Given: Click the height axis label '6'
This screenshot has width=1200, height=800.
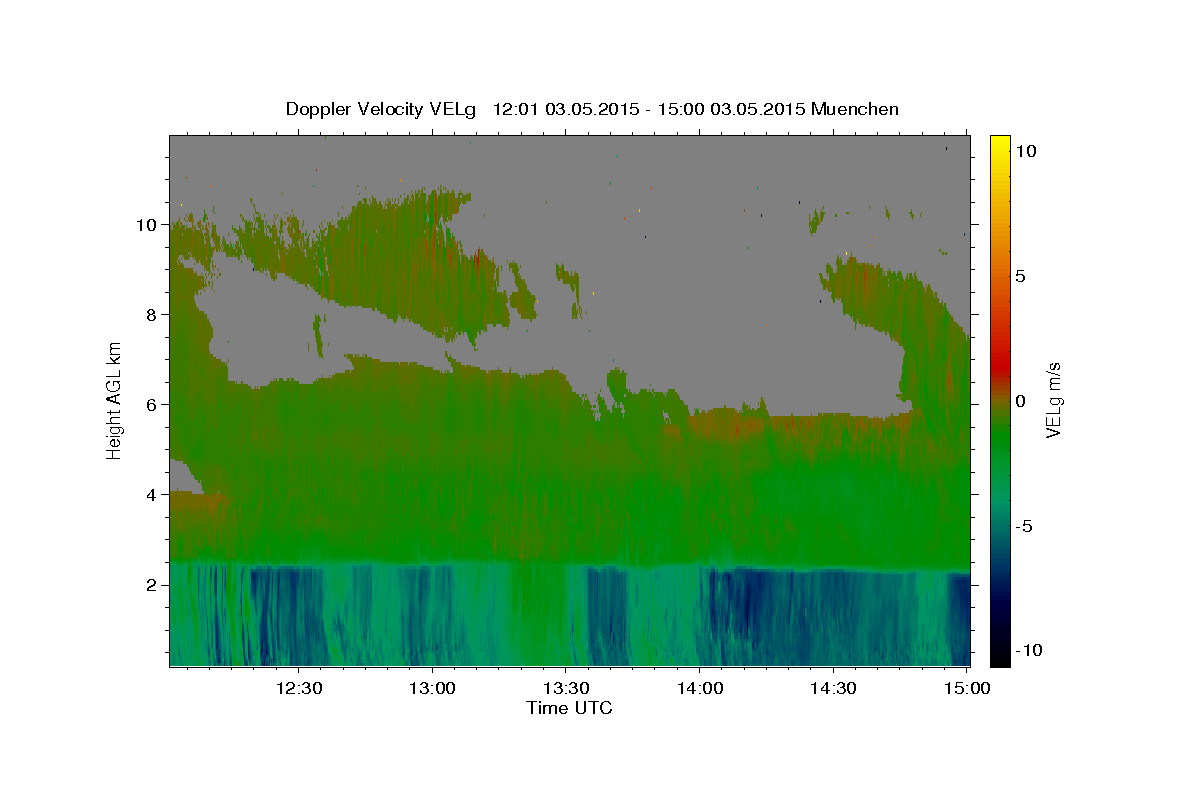Looking at the screenshot, I should (x=151, y=405).
